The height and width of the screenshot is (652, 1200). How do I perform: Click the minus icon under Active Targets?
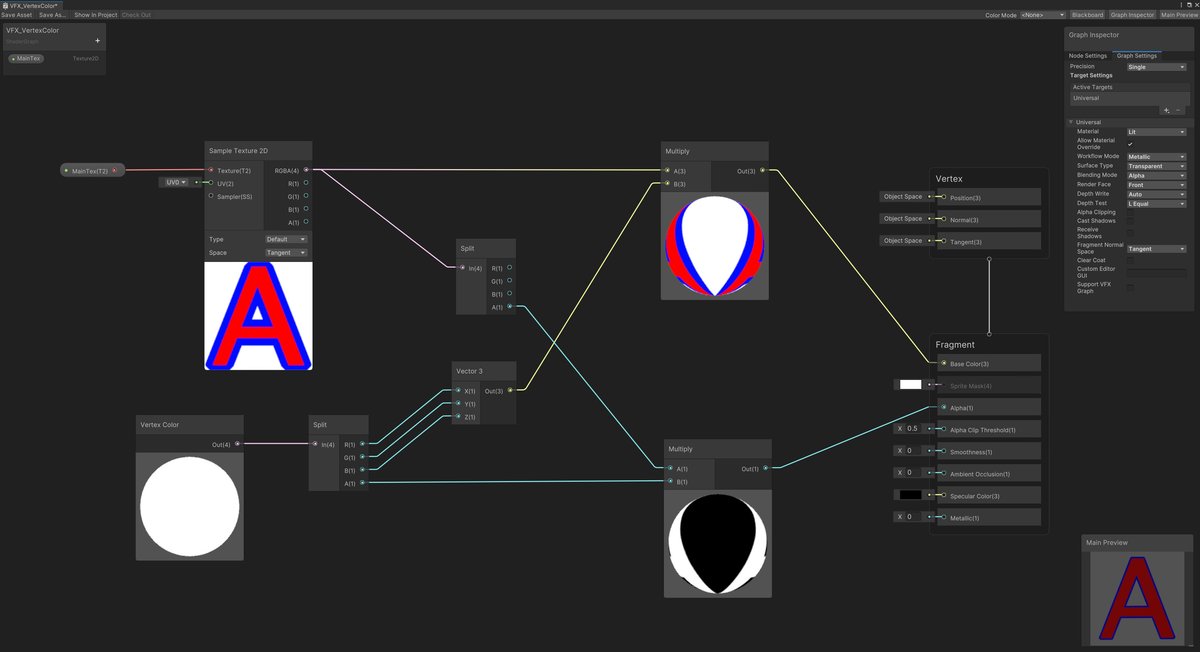tap(1177, 110)
